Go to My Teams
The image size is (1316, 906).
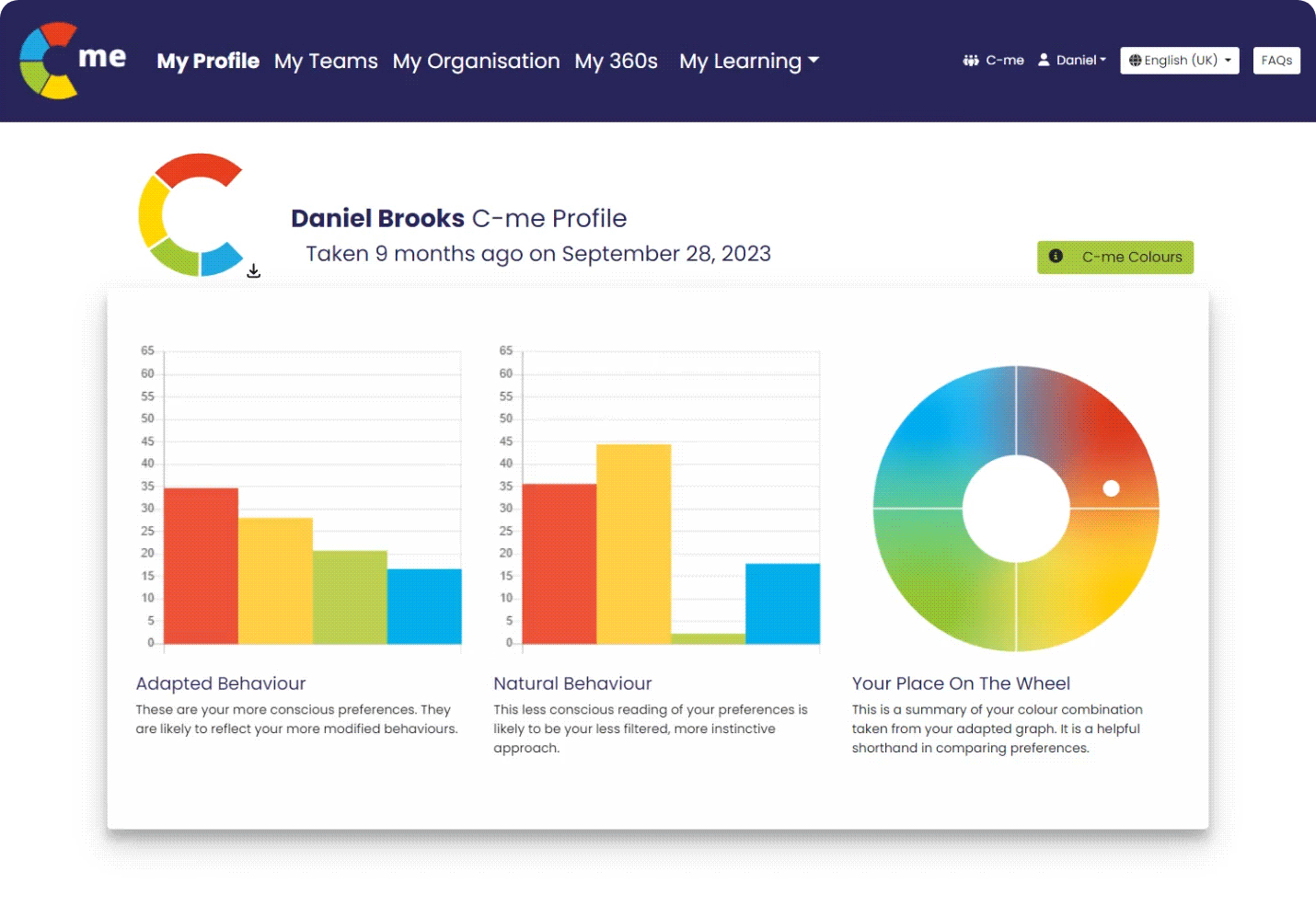[326, 61]
